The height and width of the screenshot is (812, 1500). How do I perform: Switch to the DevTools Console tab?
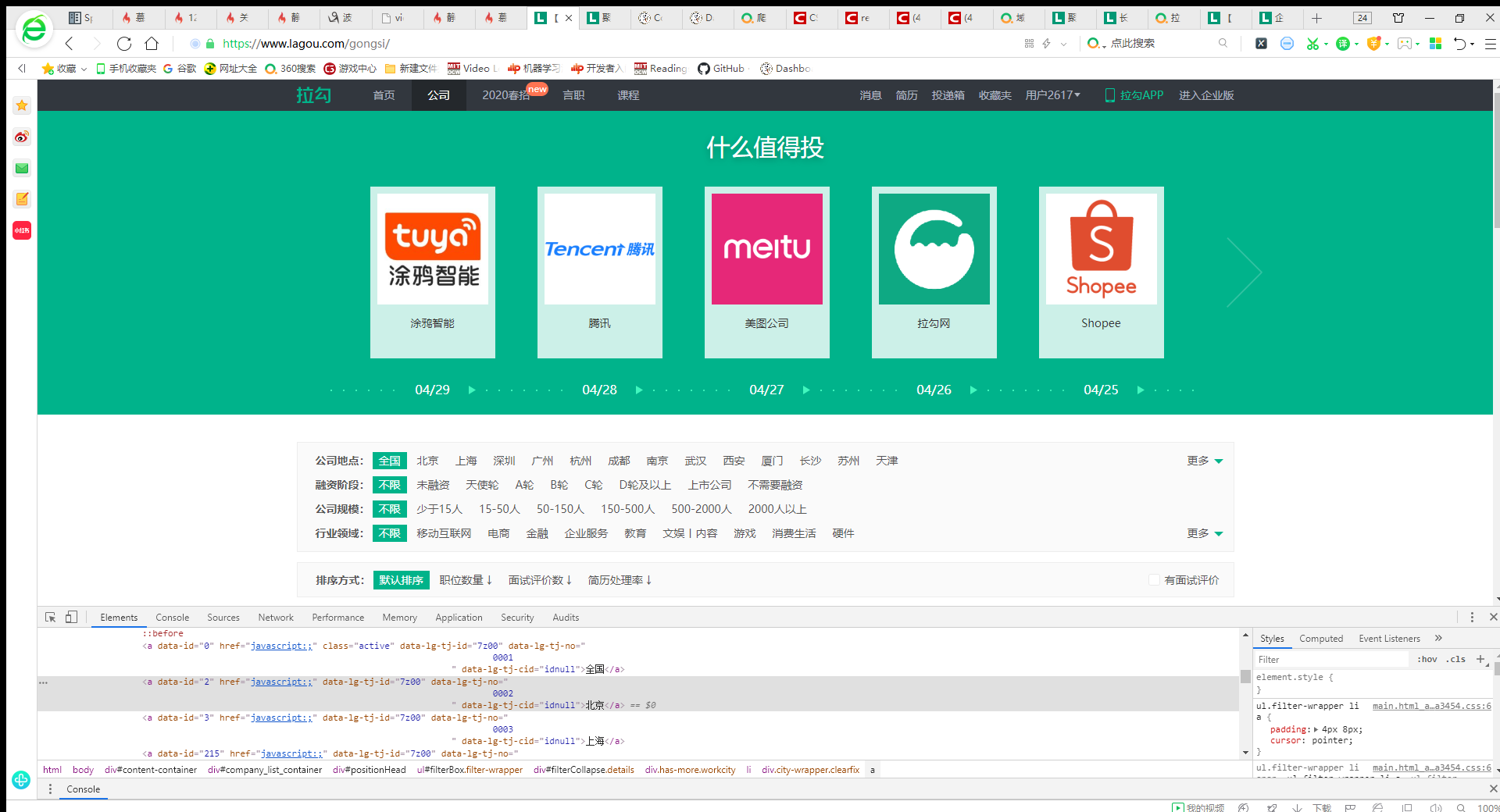coord(172,617)
